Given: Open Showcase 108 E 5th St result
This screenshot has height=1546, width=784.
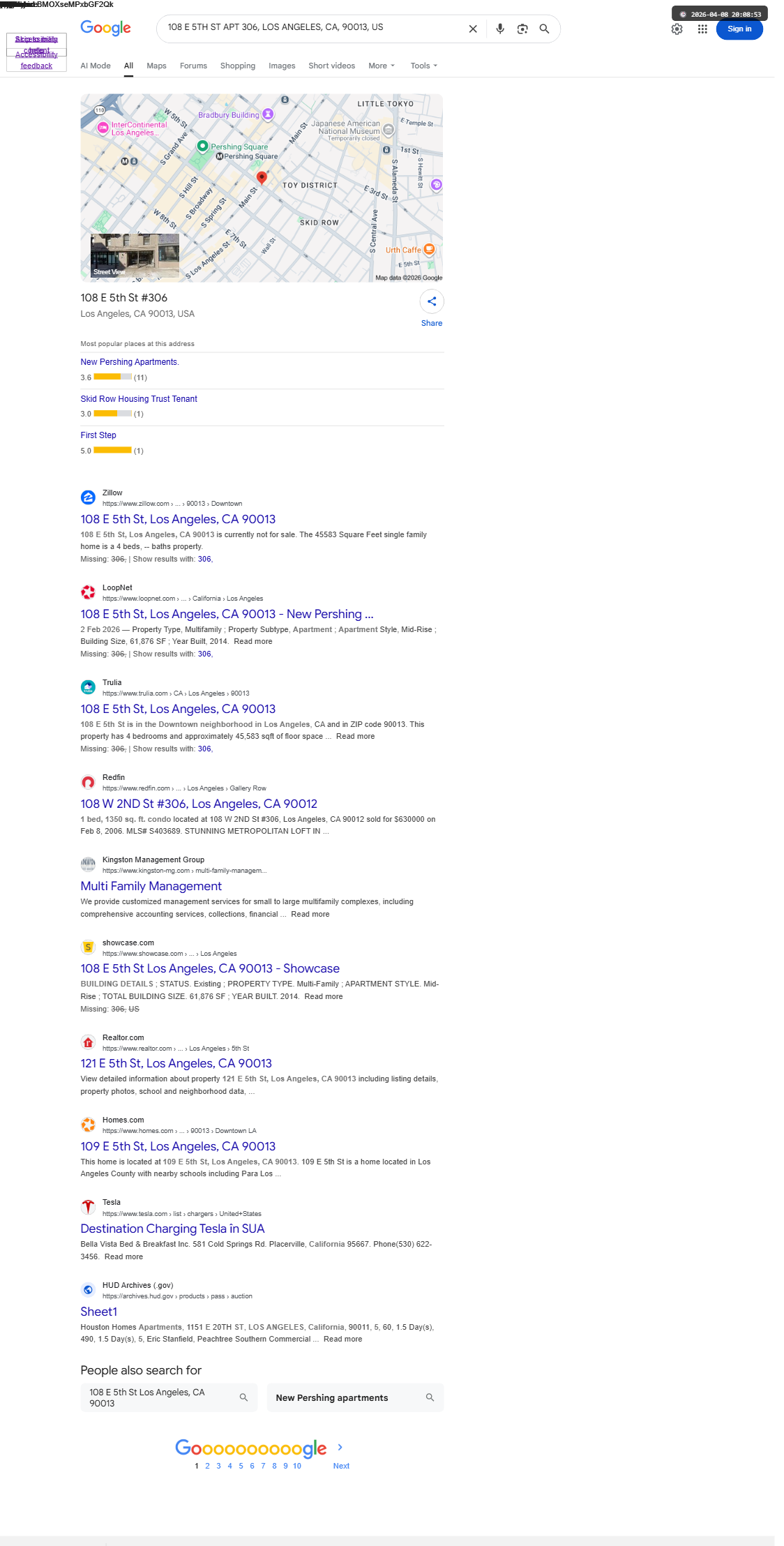Looking at the screenshot, I should pyautogui.click(x=210, y=968).
